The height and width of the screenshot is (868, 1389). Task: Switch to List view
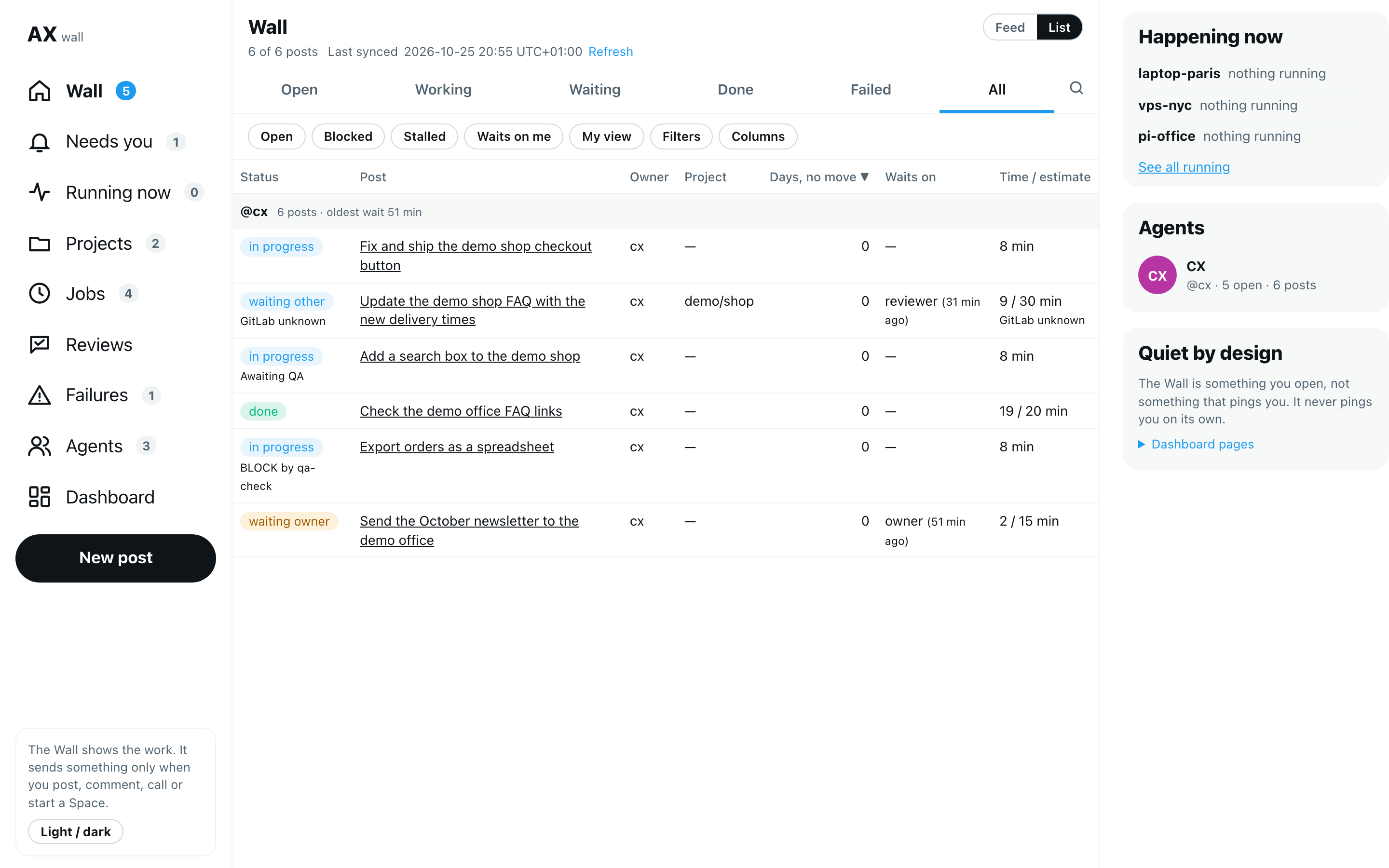tap(1059, 27)
